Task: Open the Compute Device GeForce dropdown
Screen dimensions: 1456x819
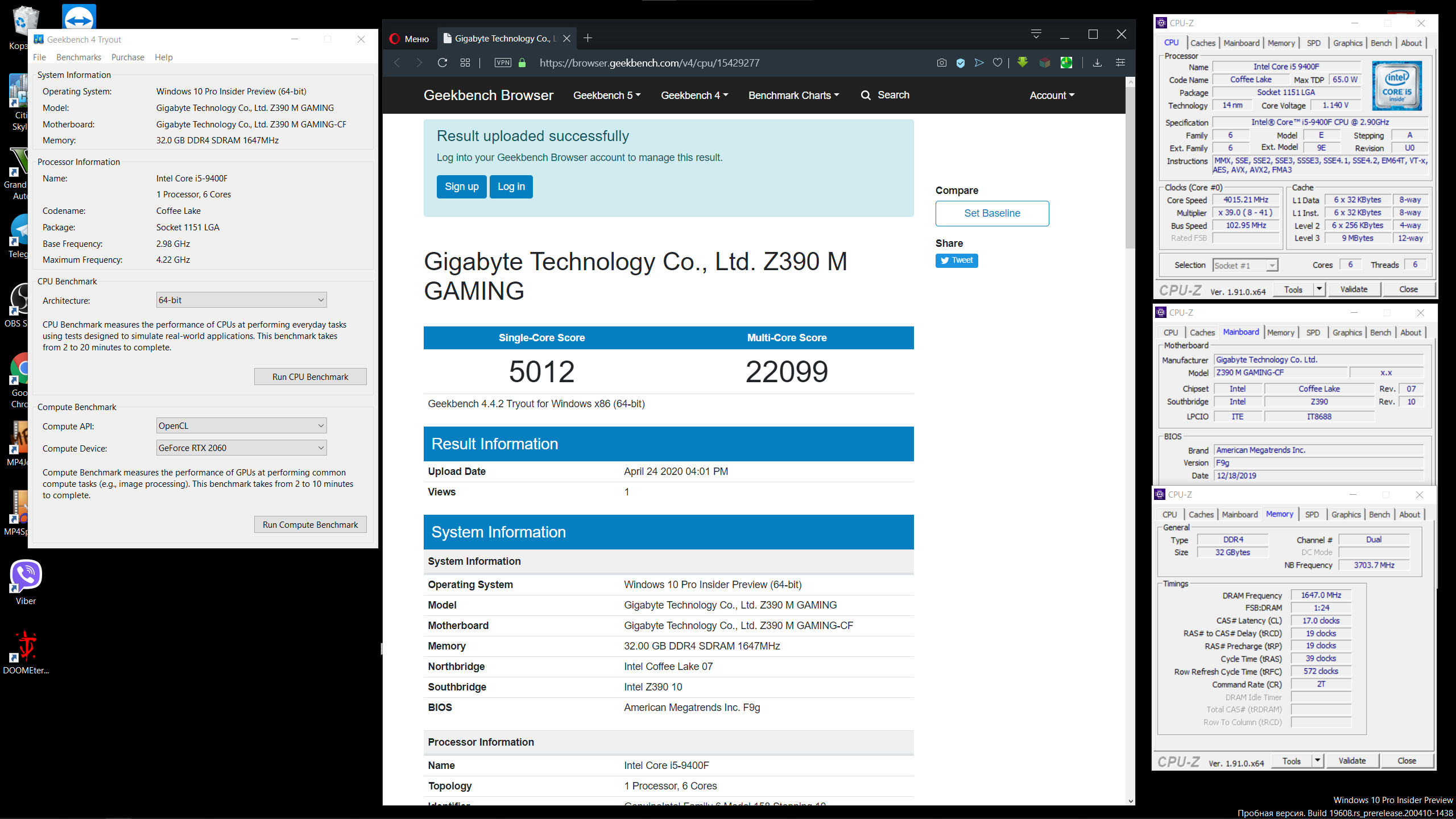Action: point(242,448)
